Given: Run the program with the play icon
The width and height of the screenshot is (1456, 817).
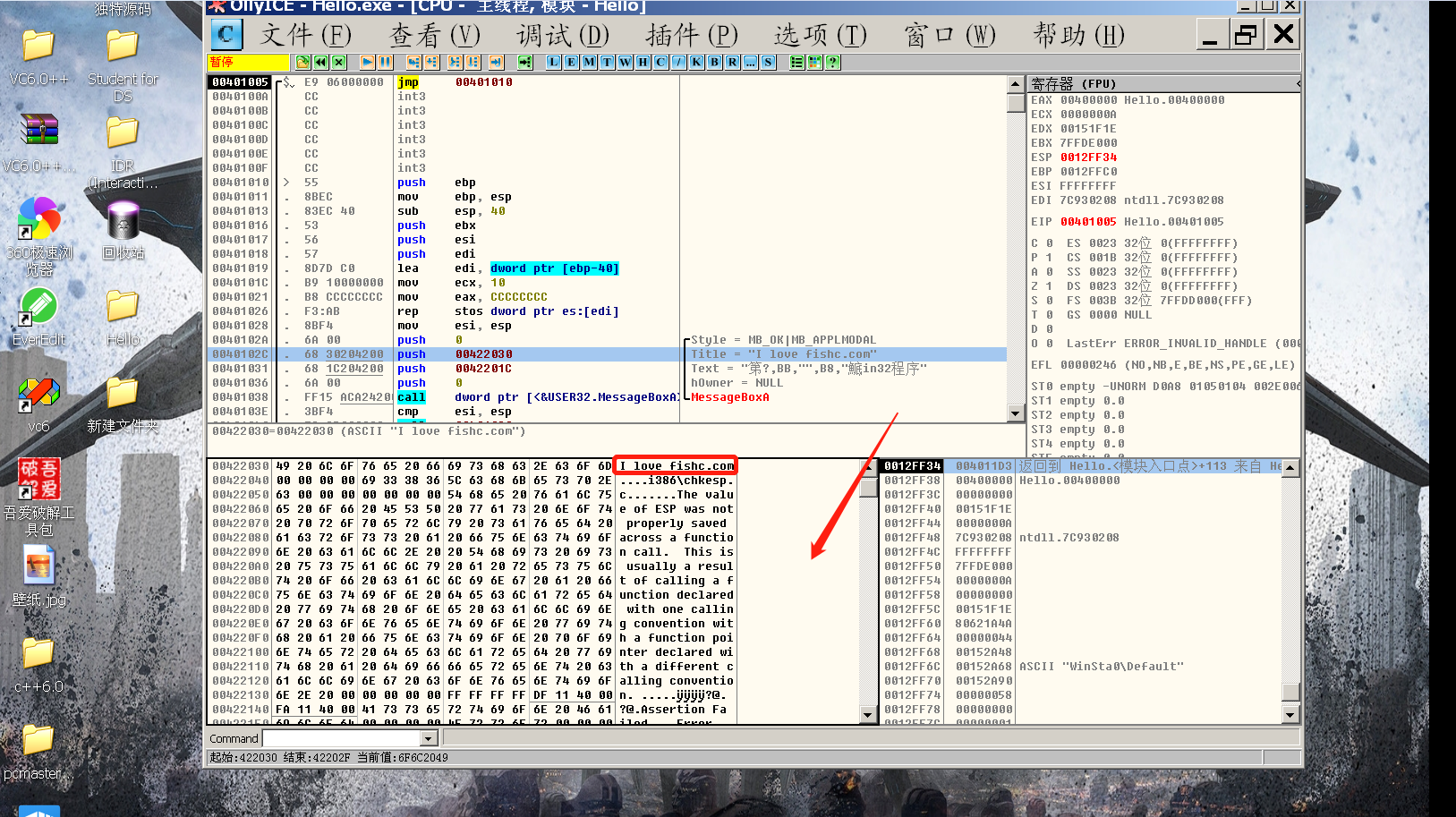Looking at the screenshot, I should click(x=368, y=62).
